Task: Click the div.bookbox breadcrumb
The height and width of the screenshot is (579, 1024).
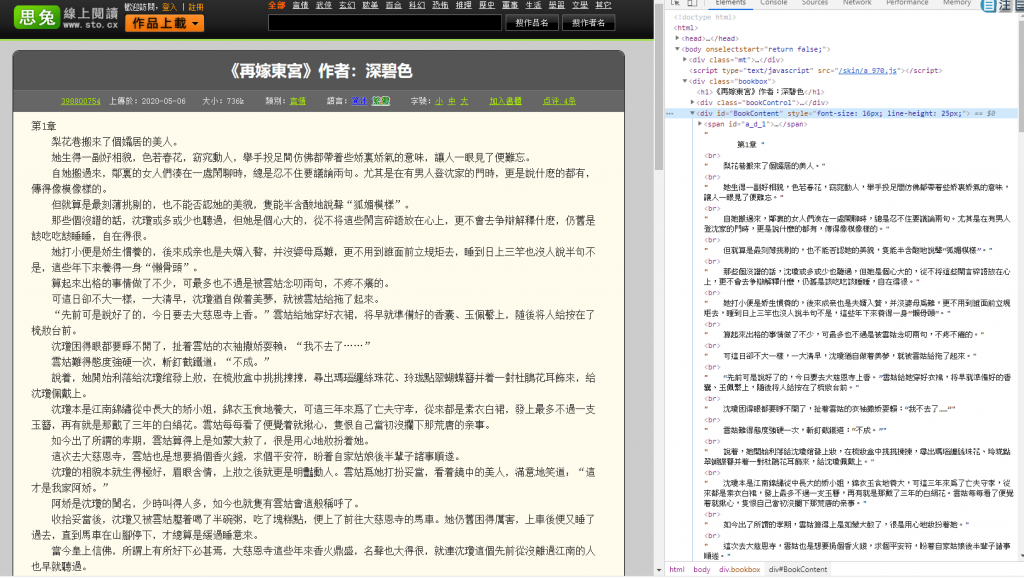Action: tap(739, 570)
